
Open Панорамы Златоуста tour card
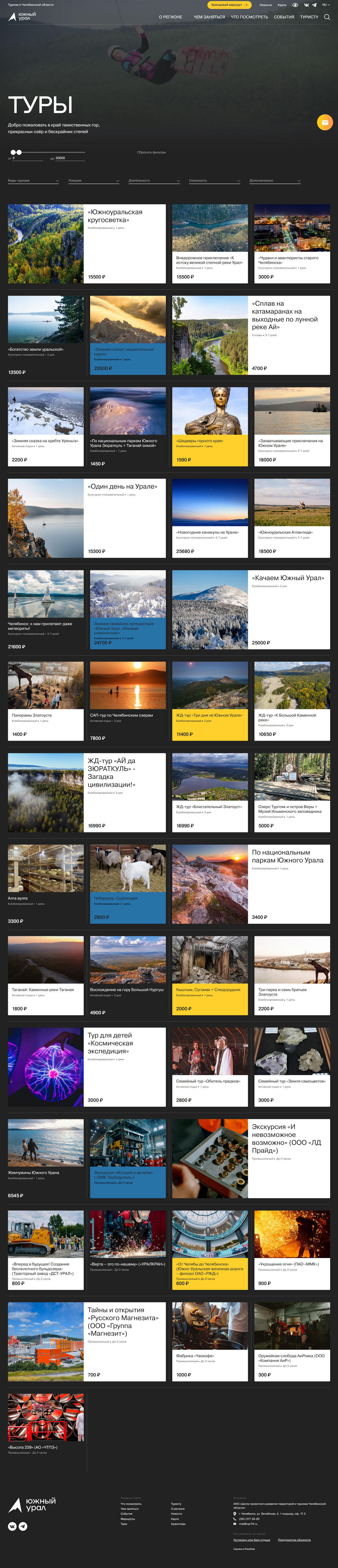(46, 701)
